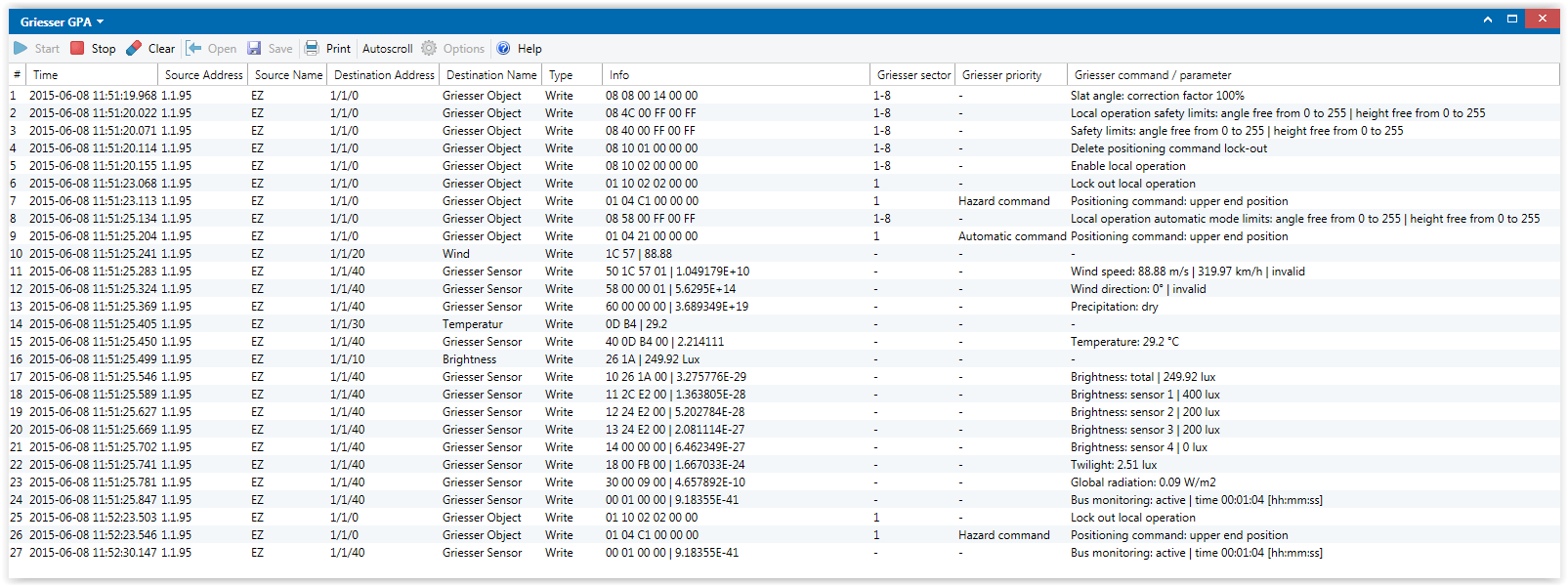Image resolution: width=1568 pixels, height=586 pixels.
Task: Click the Print printer icon
Action: click(312, 48)
